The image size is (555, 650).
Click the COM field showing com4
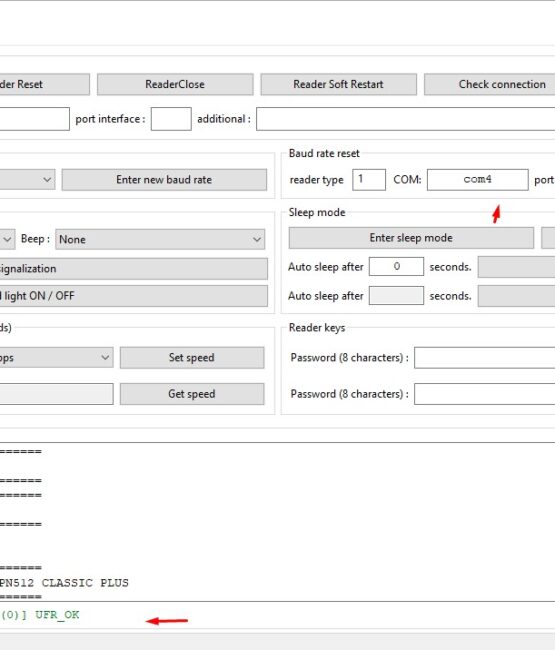click(477, 179)
